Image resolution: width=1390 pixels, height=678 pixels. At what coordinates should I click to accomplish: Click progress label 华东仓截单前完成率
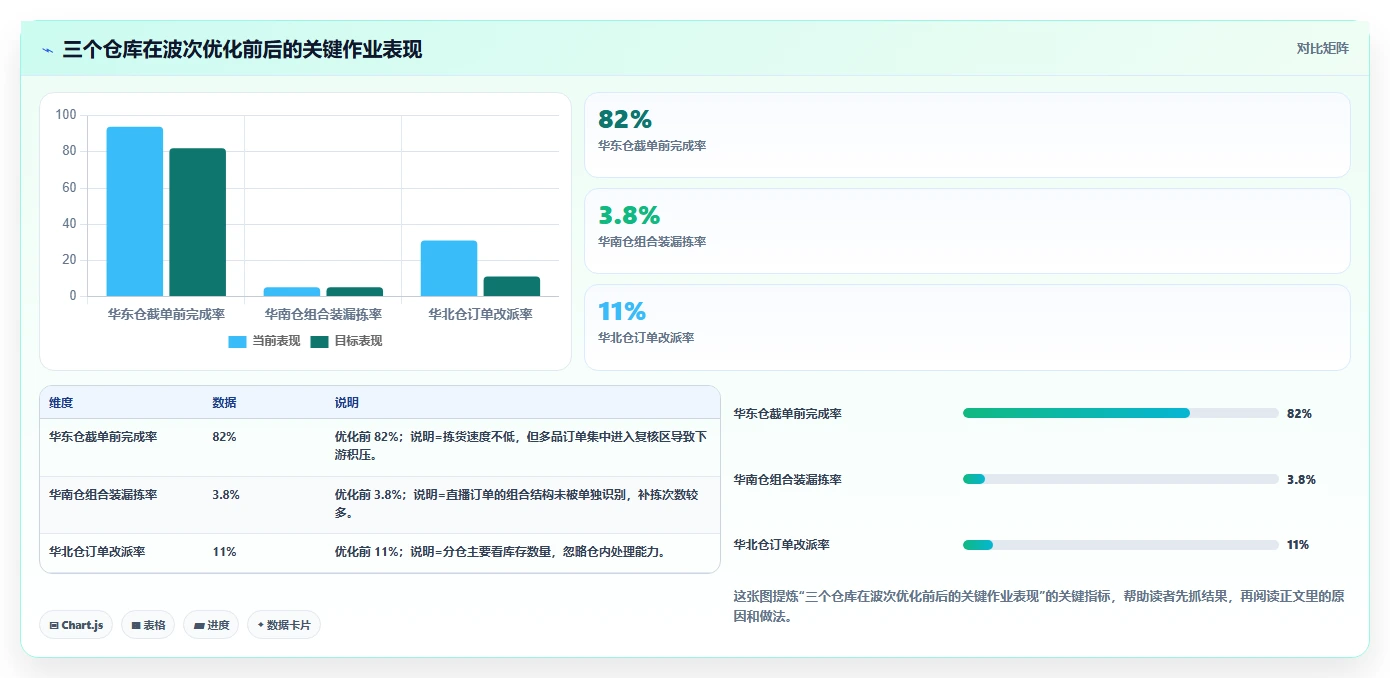787,413
